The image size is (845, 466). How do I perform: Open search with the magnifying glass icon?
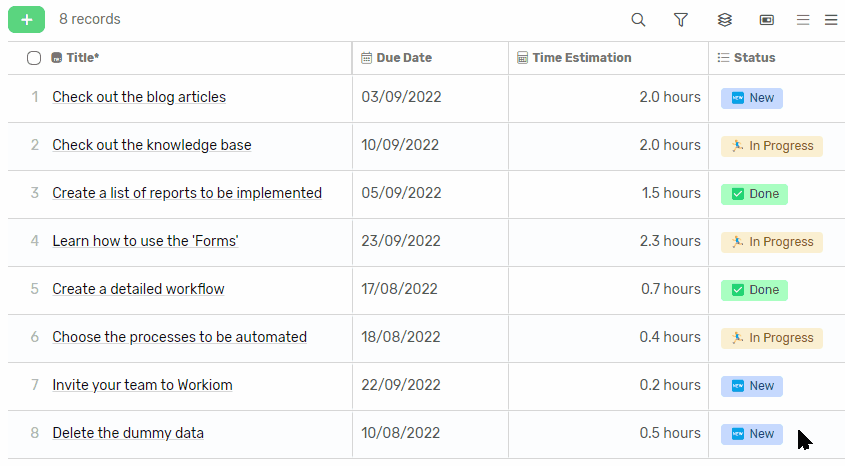[x=638, y=20]
